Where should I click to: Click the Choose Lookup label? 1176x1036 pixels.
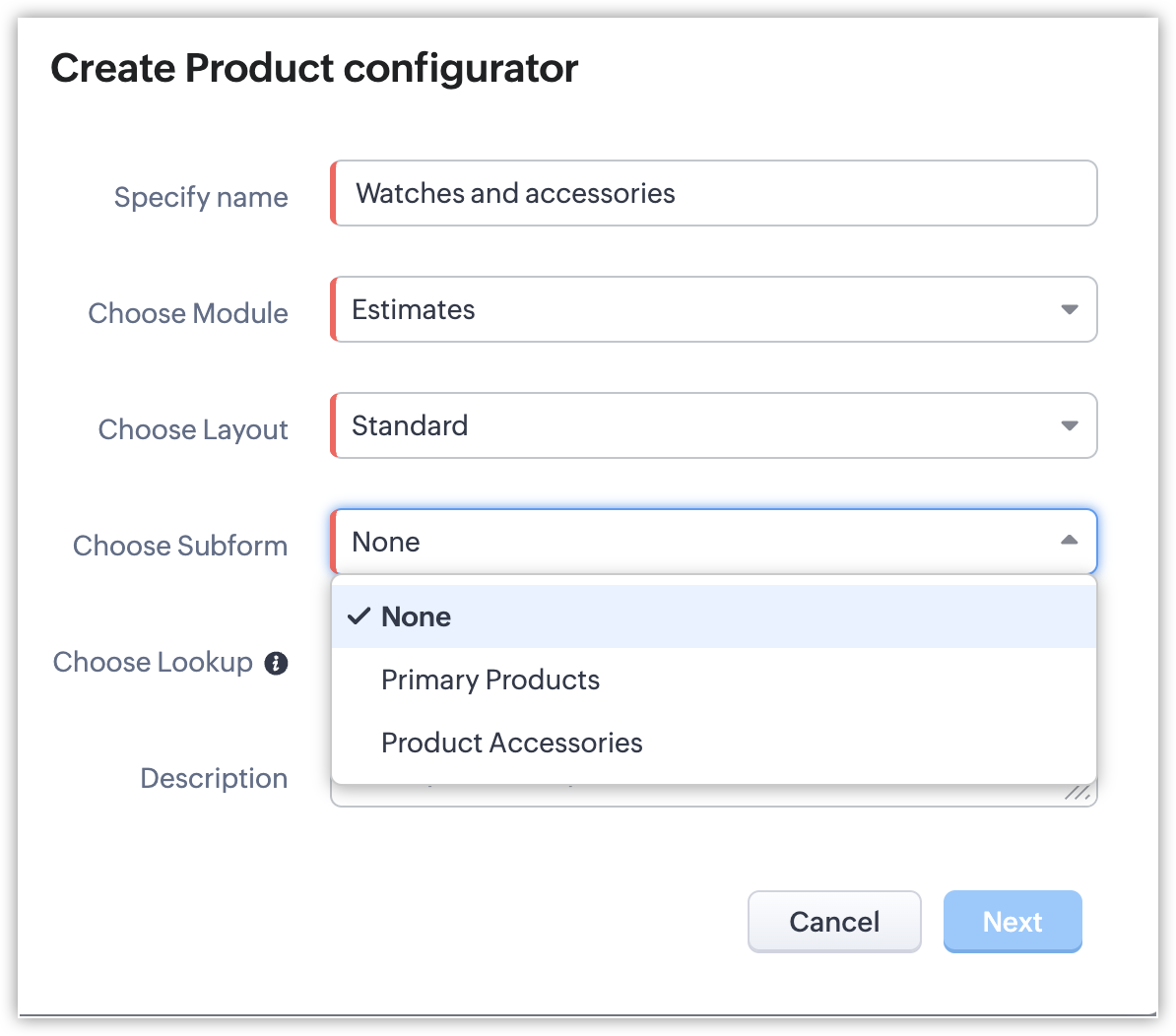153,662
